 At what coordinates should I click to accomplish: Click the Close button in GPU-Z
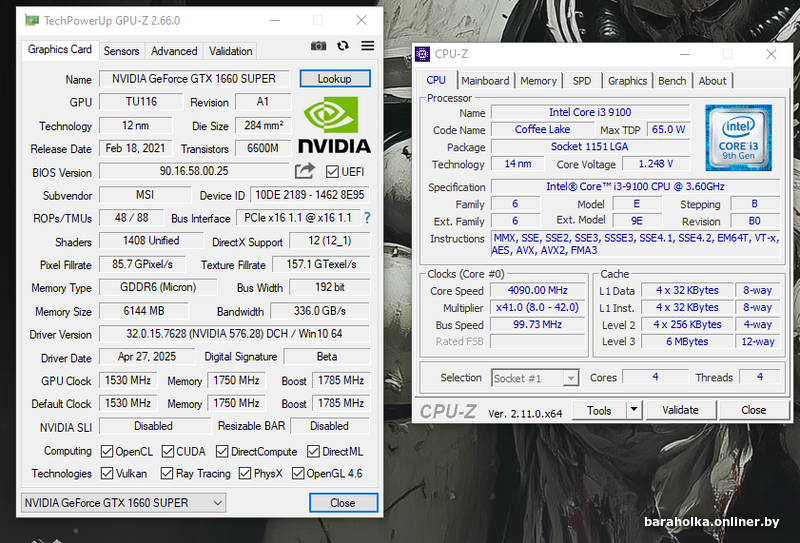pos(343,503)
